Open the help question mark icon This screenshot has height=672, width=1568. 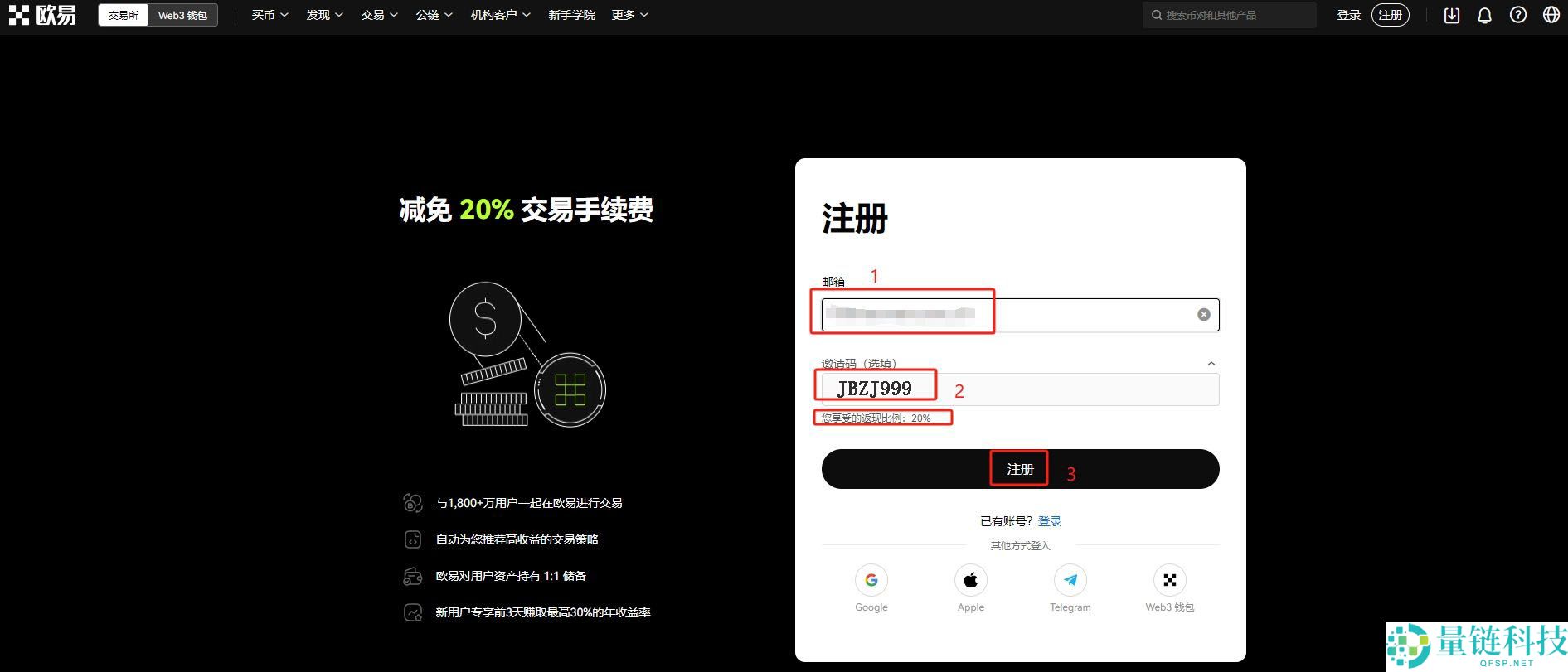tap(1518, 15)
